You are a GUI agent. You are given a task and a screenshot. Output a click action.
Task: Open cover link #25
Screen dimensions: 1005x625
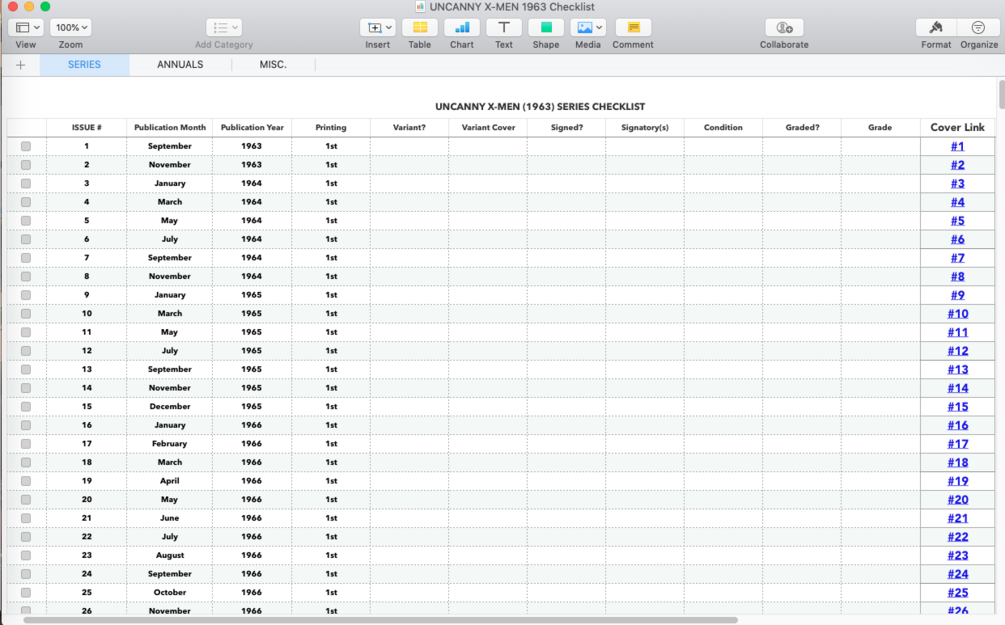958,592
